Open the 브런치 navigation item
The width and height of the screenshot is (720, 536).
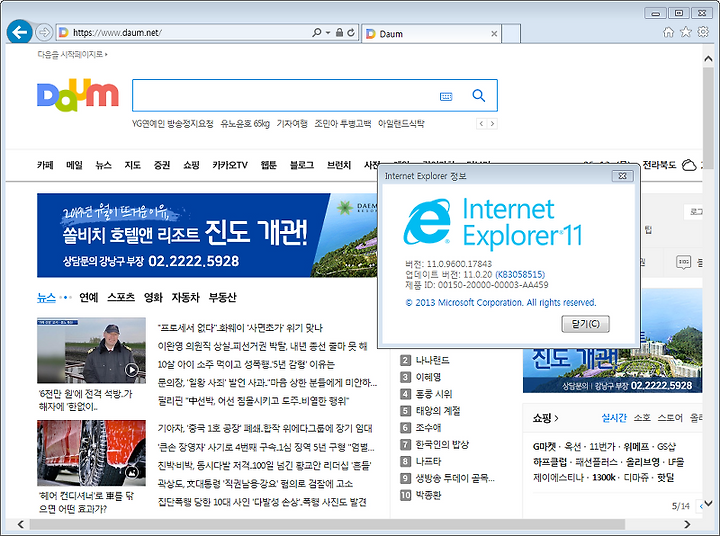tap(339, 165)
